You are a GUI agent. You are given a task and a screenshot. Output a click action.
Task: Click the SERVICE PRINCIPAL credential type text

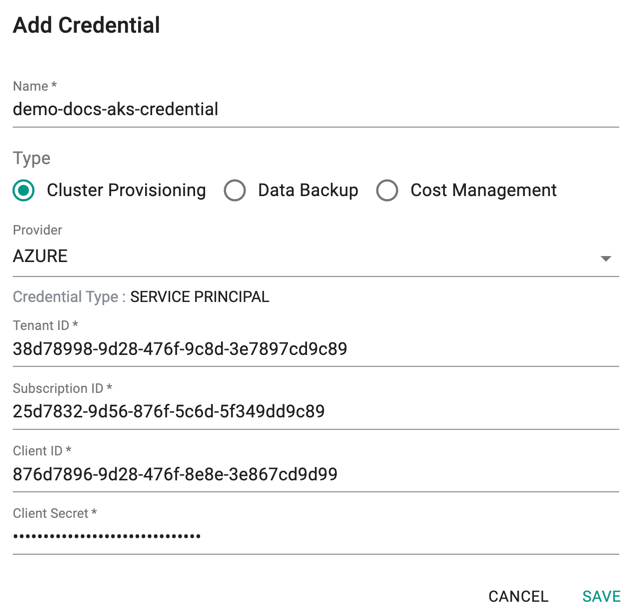point(199,297)
